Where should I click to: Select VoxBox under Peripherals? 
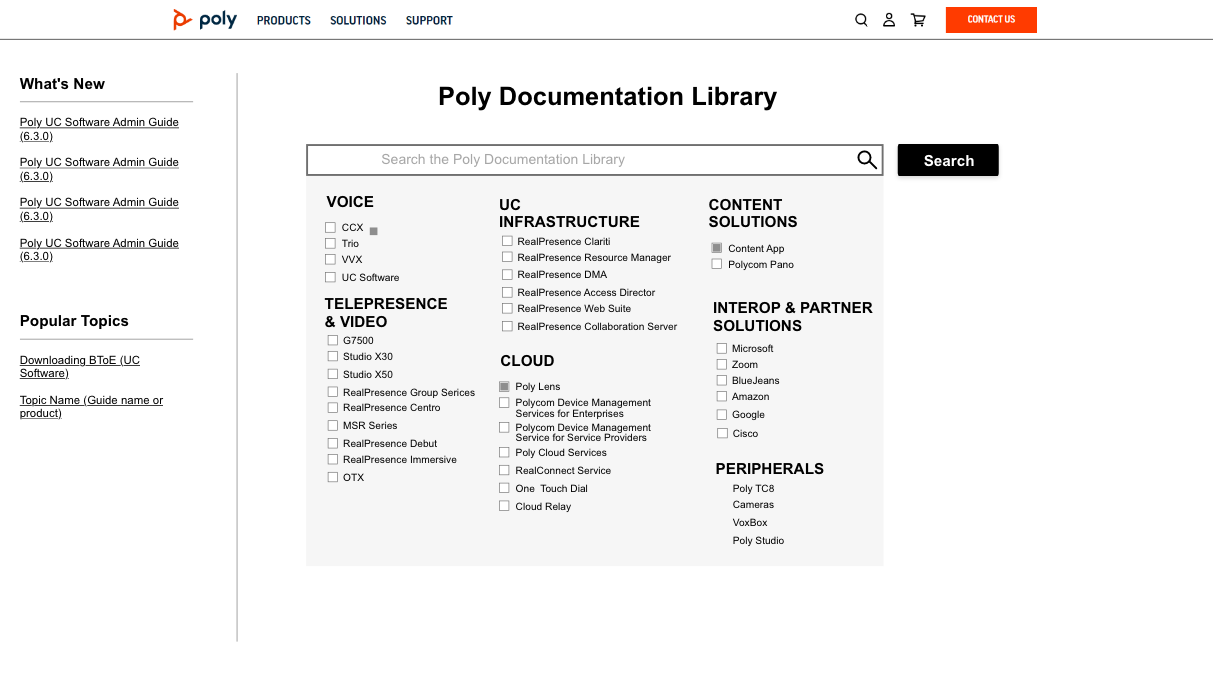click(750, 523)
